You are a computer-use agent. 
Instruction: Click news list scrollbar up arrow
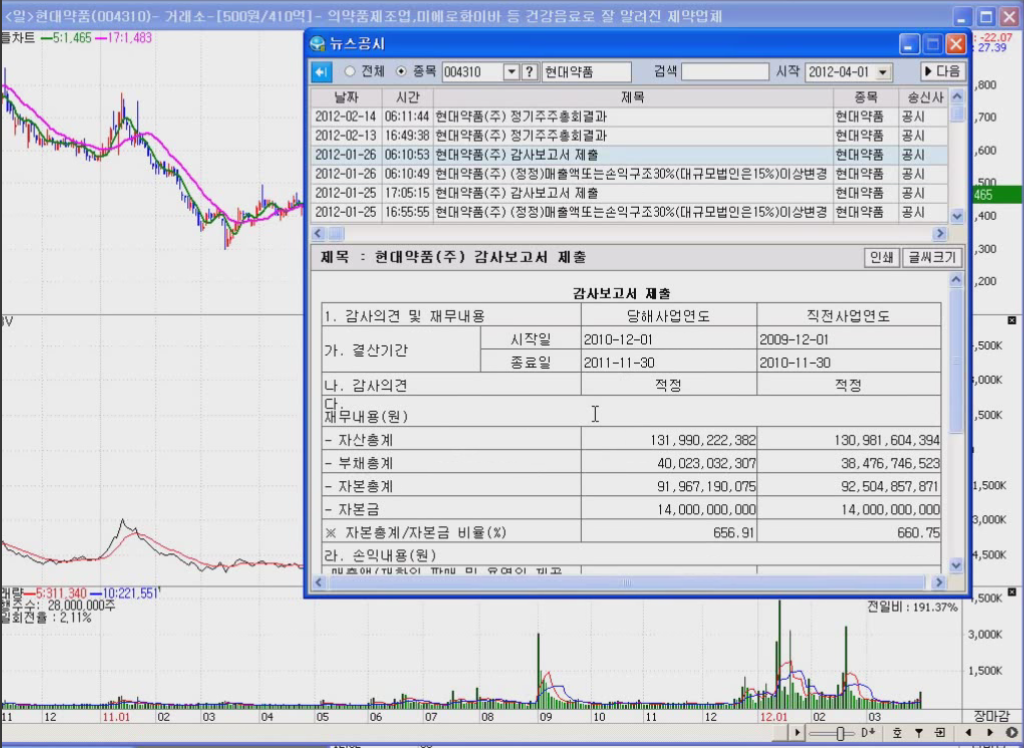[957, 97]
